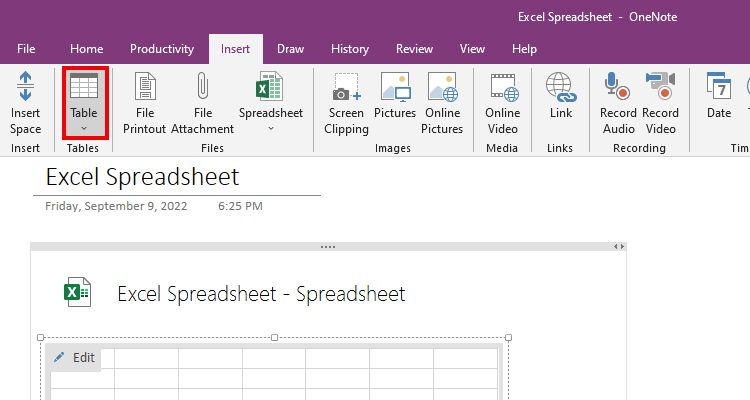Click the 'Excel Spreadsheet - Spreadsheet' heading

tap(261, 293)
